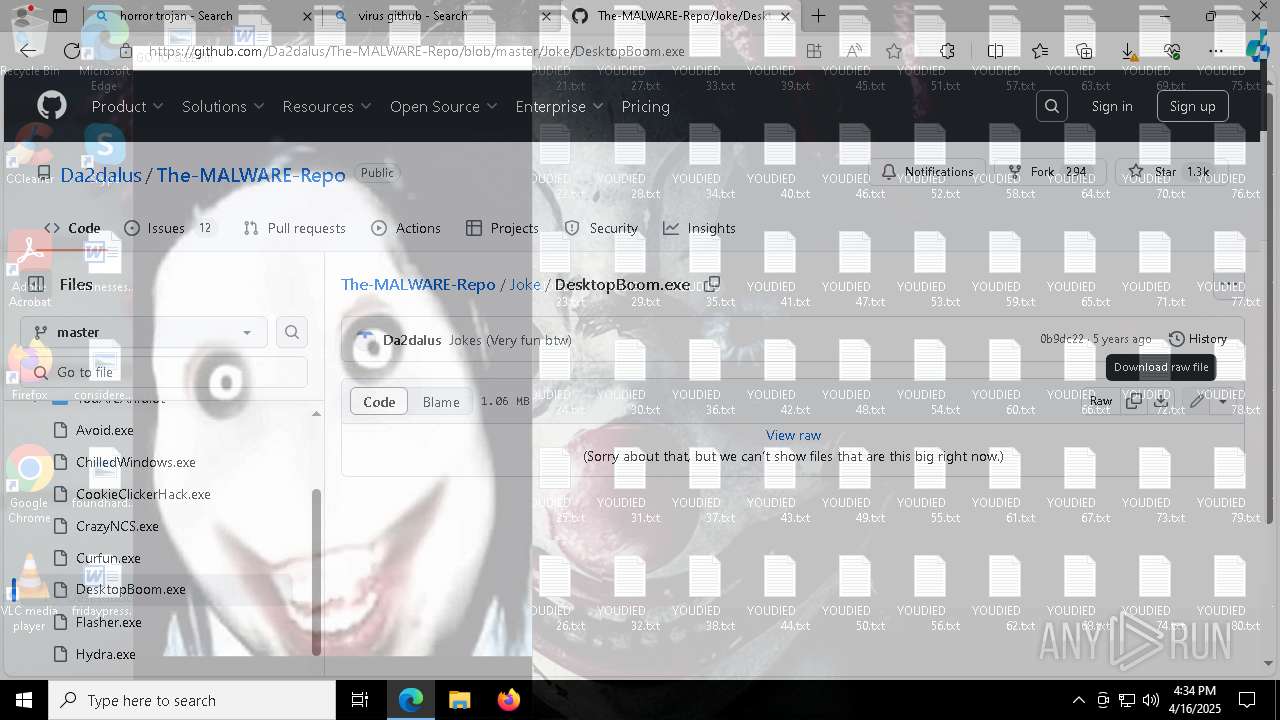Open the browser downloads icon
This screenshot has height=720, width=1280.
click(1128, 51)
